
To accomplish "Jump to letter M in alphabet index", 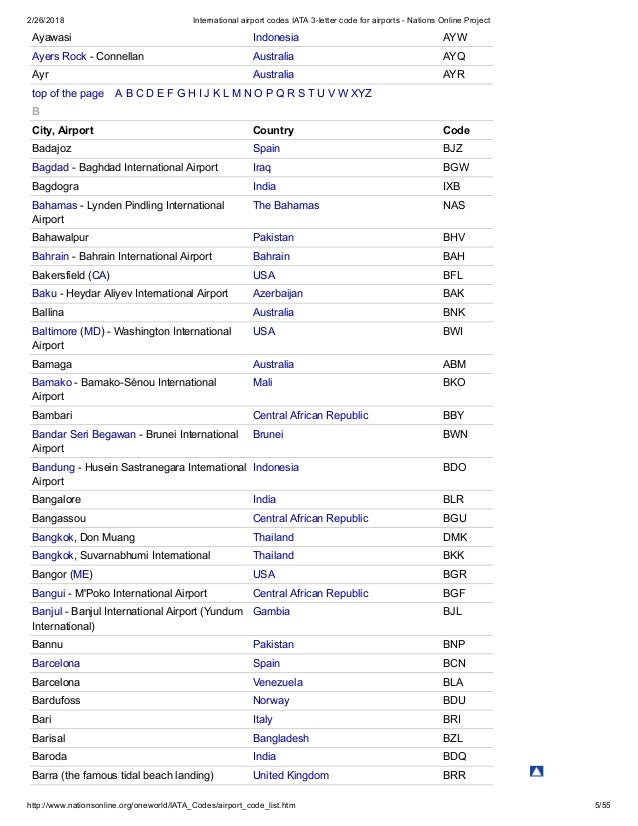I will (236, 93).
